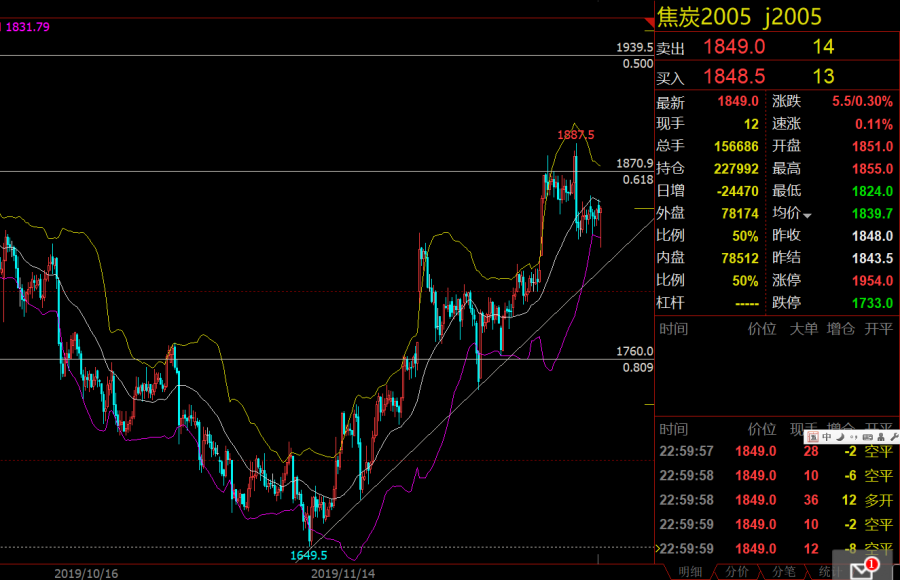900x580 pixels.
Task: Click the 1649.5 low price marker
Action: (x=309, y=555)
